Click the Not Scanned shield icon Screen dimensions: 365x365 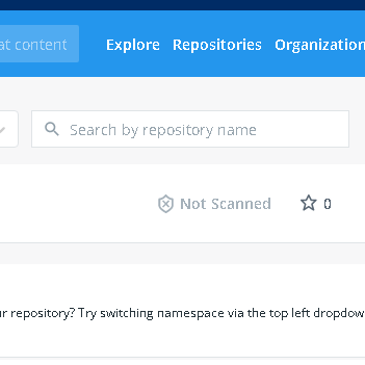point(166,204)
